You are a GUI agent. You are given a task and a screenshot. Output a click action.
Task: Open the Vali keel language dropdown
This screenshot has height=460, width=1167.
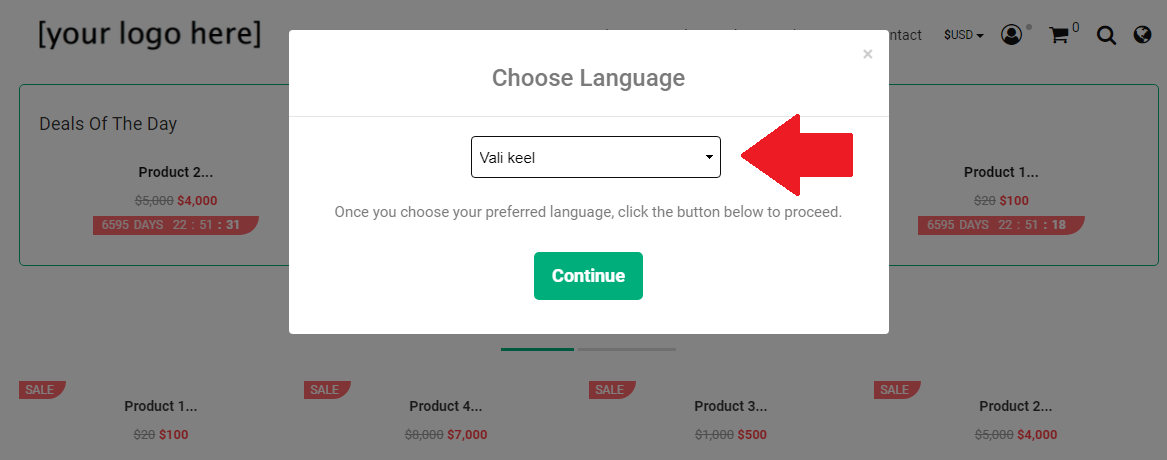(x=596, y=157)
